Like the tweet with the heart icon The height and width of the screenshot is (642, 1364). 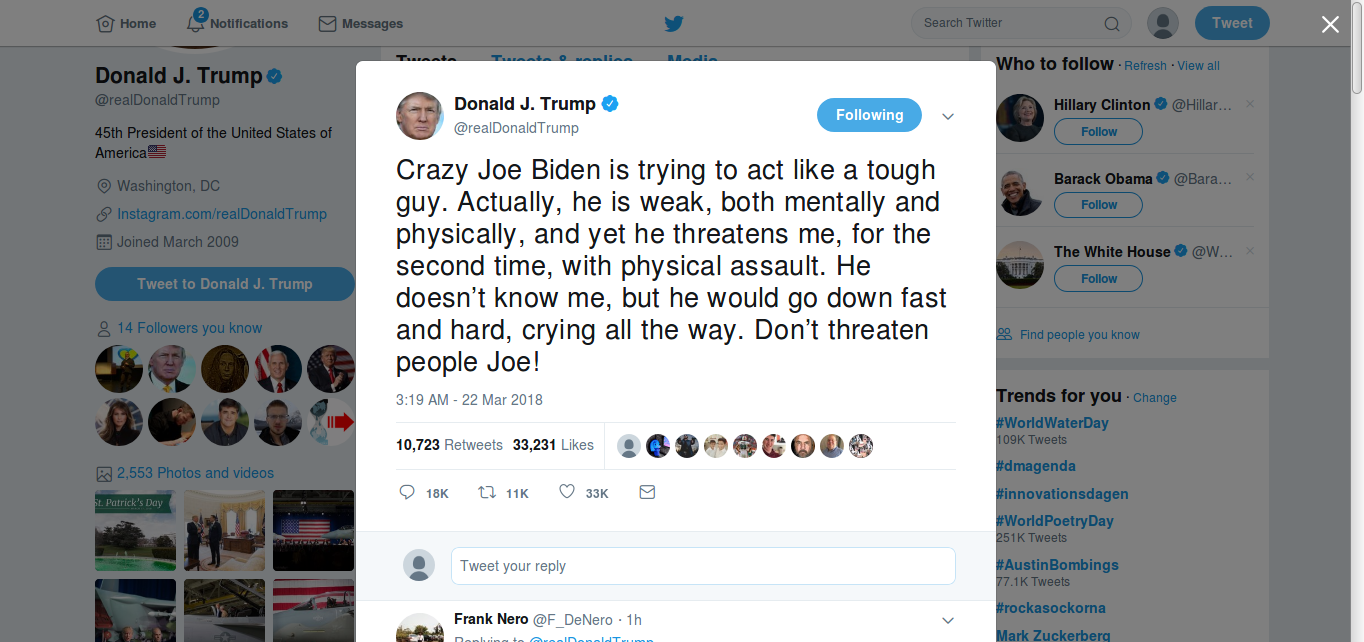point(567,491)
